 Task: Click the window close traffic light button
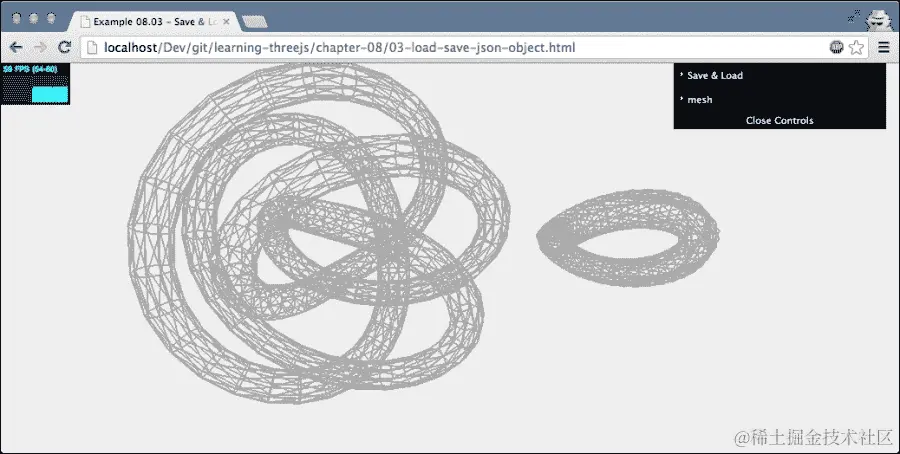click(17, 18)
